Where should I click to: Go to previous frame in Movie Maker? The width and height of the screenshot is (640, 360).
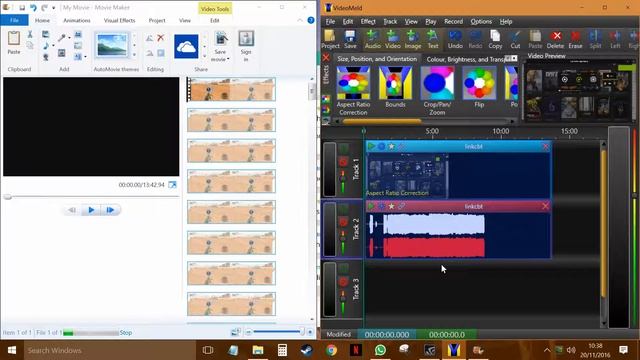72,210
